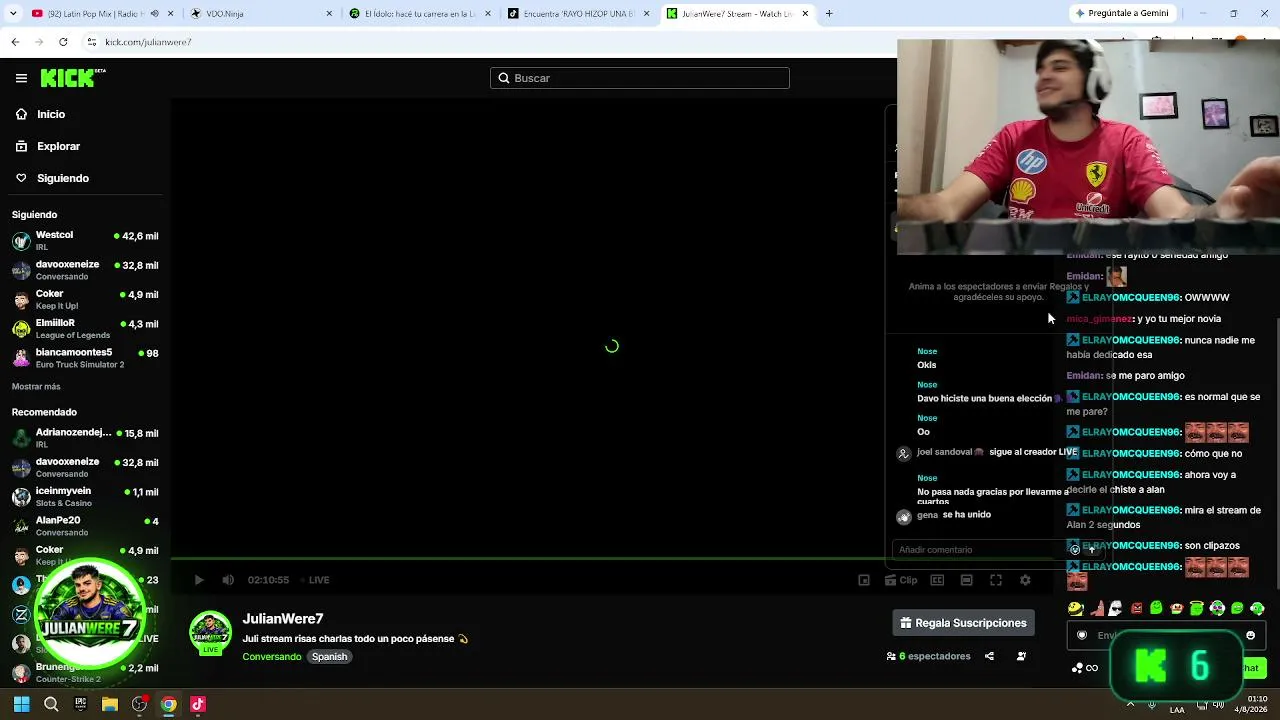This screenshot has width=1280, height=720.
Task: Create a Clip of the stream
Action: pyautogui.click(x=902, y=580)
